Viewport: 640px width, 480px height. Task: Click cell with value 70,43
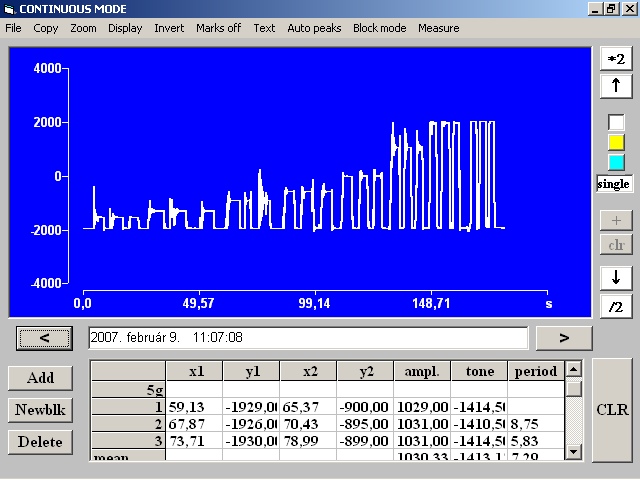click(x=308, y=424)
